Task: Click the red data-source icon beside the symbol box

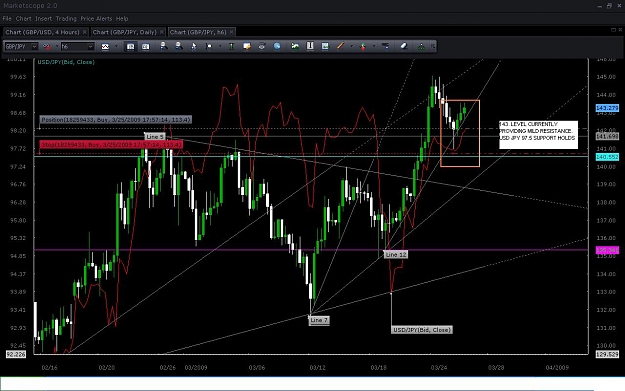Action: coord(47,47)
